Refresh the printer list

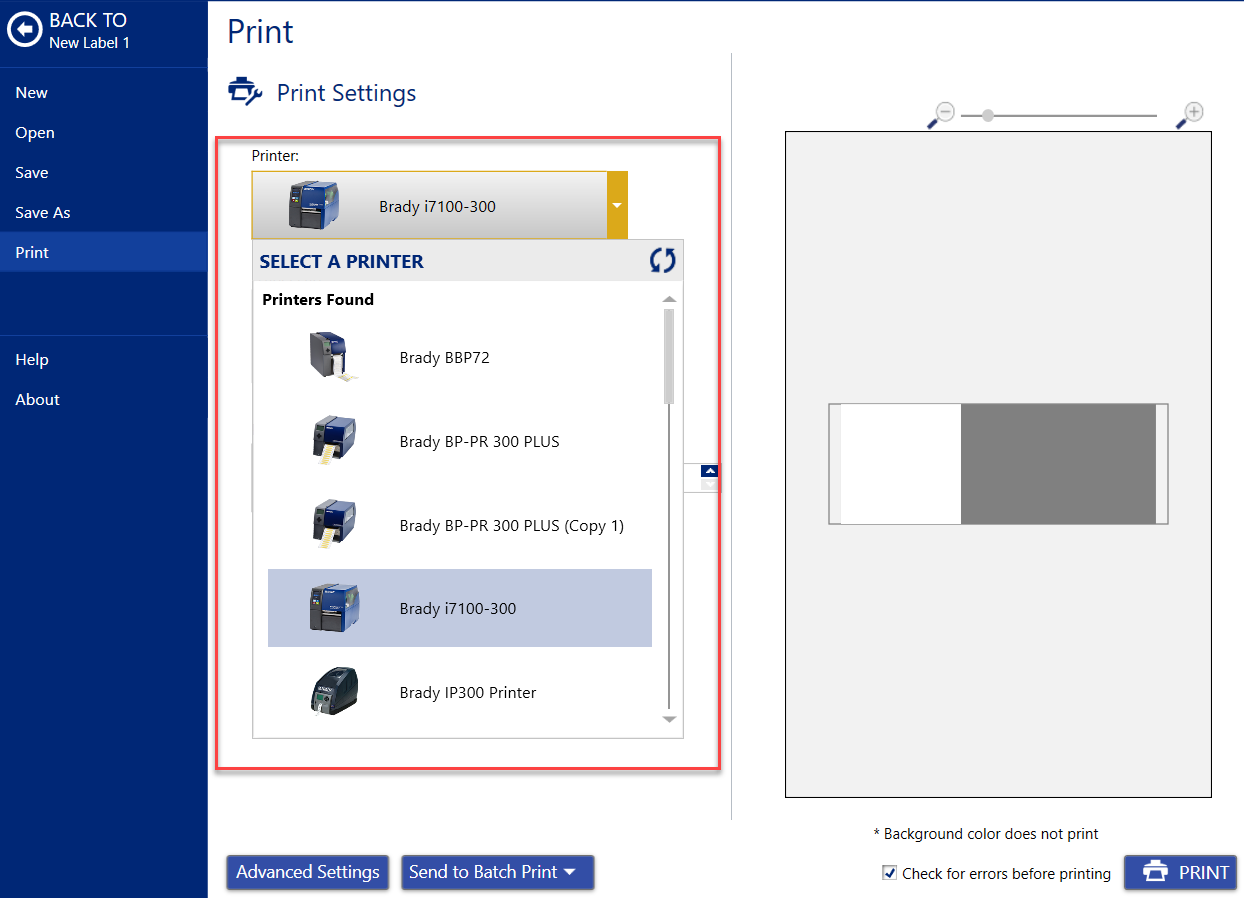pyautogui.click(x=662, y=259)
